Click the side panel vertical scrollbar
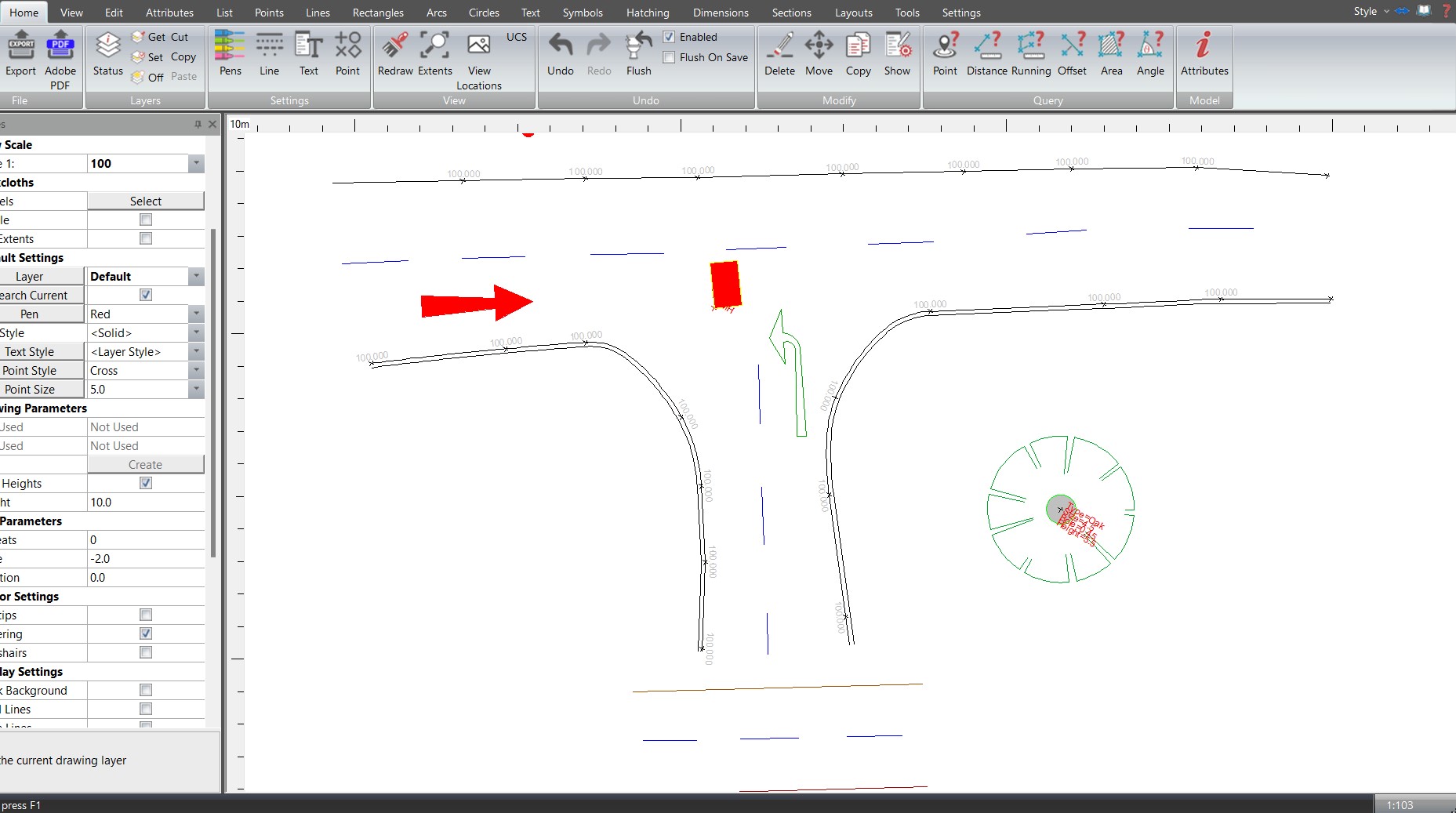 coord(213,392)
